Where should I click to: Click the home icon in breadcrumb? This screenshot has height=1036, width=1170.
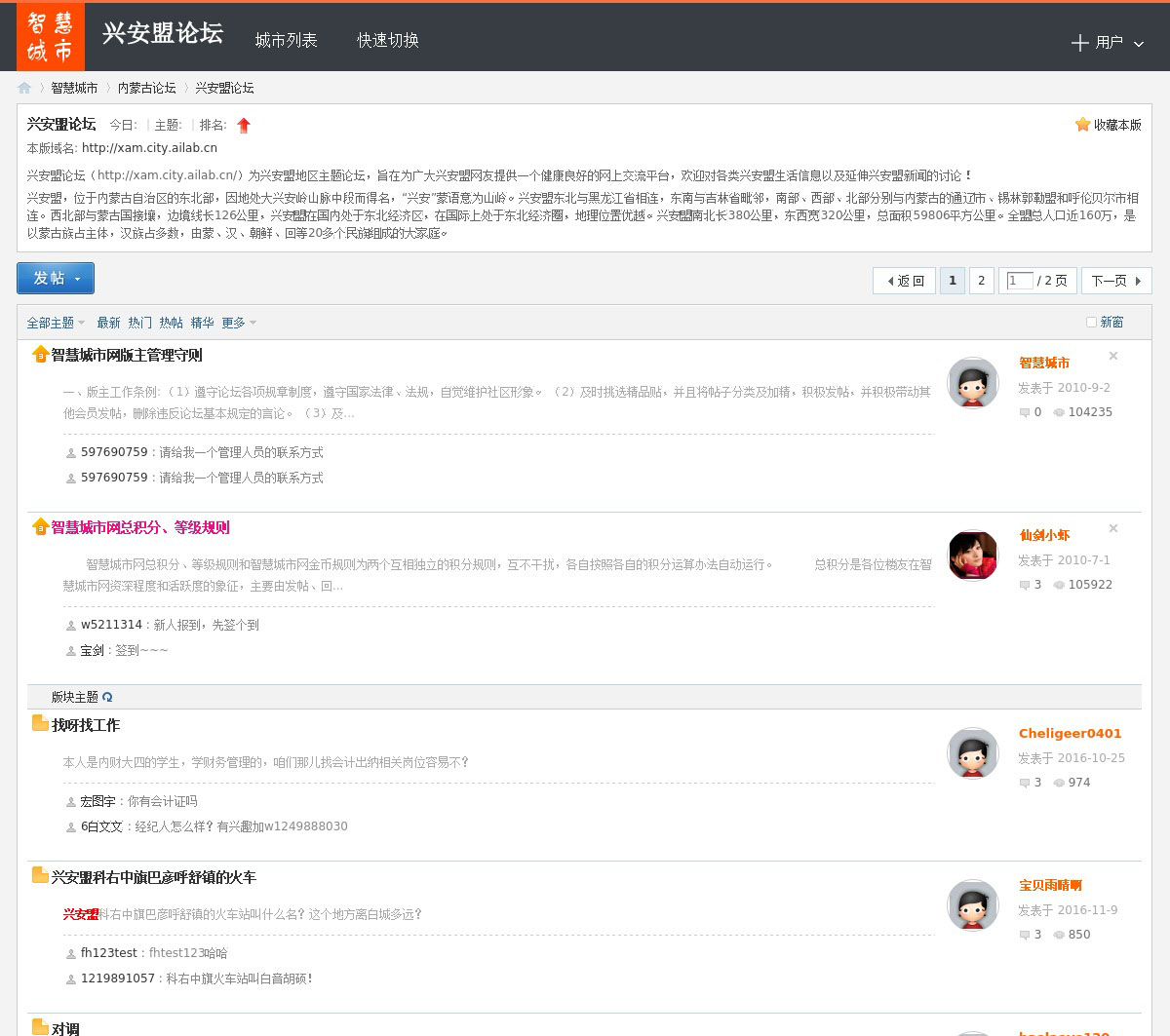(24, 88)
